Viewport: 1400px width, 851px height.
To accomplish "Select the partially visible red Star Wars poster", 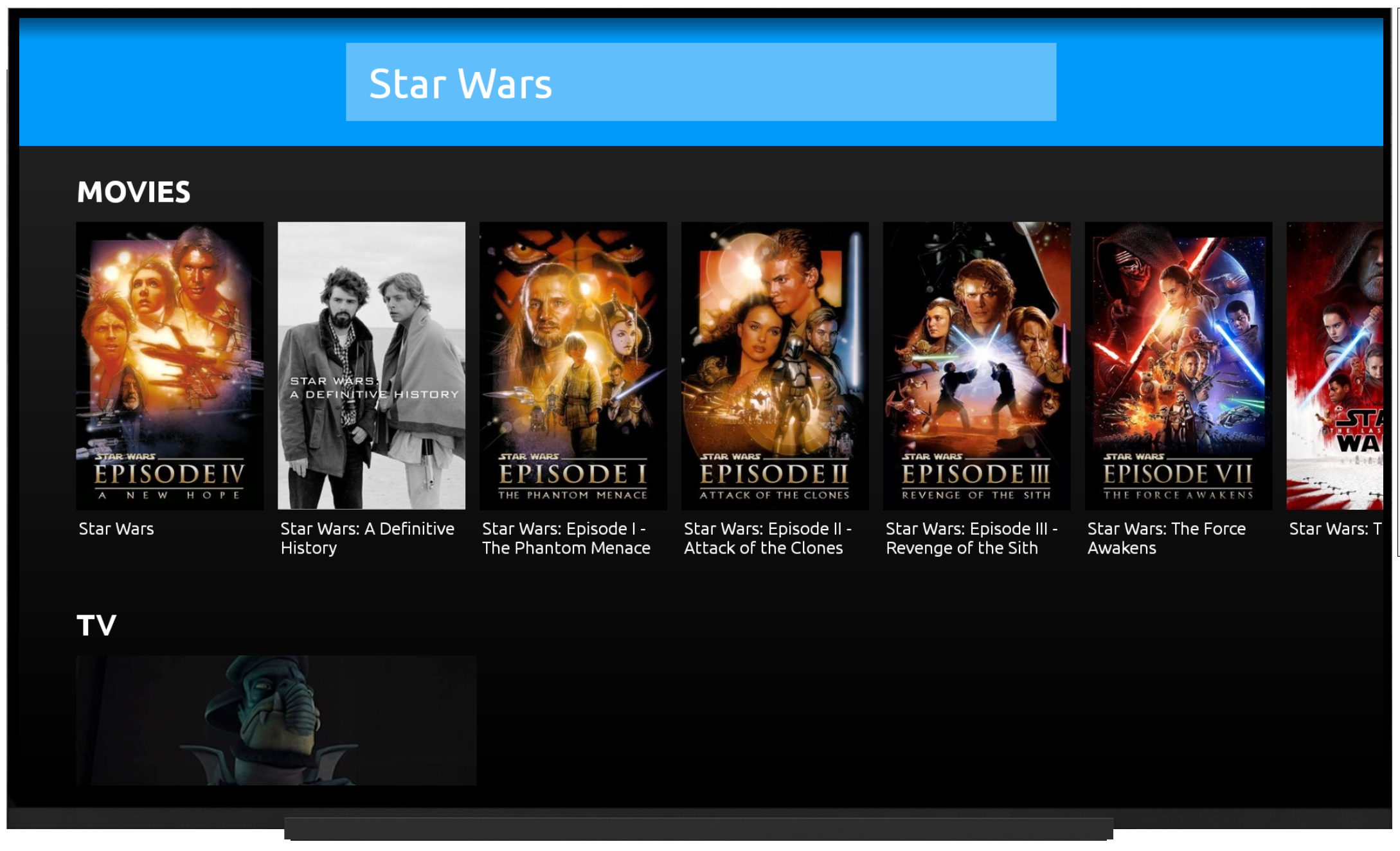I will [1334, 366].
